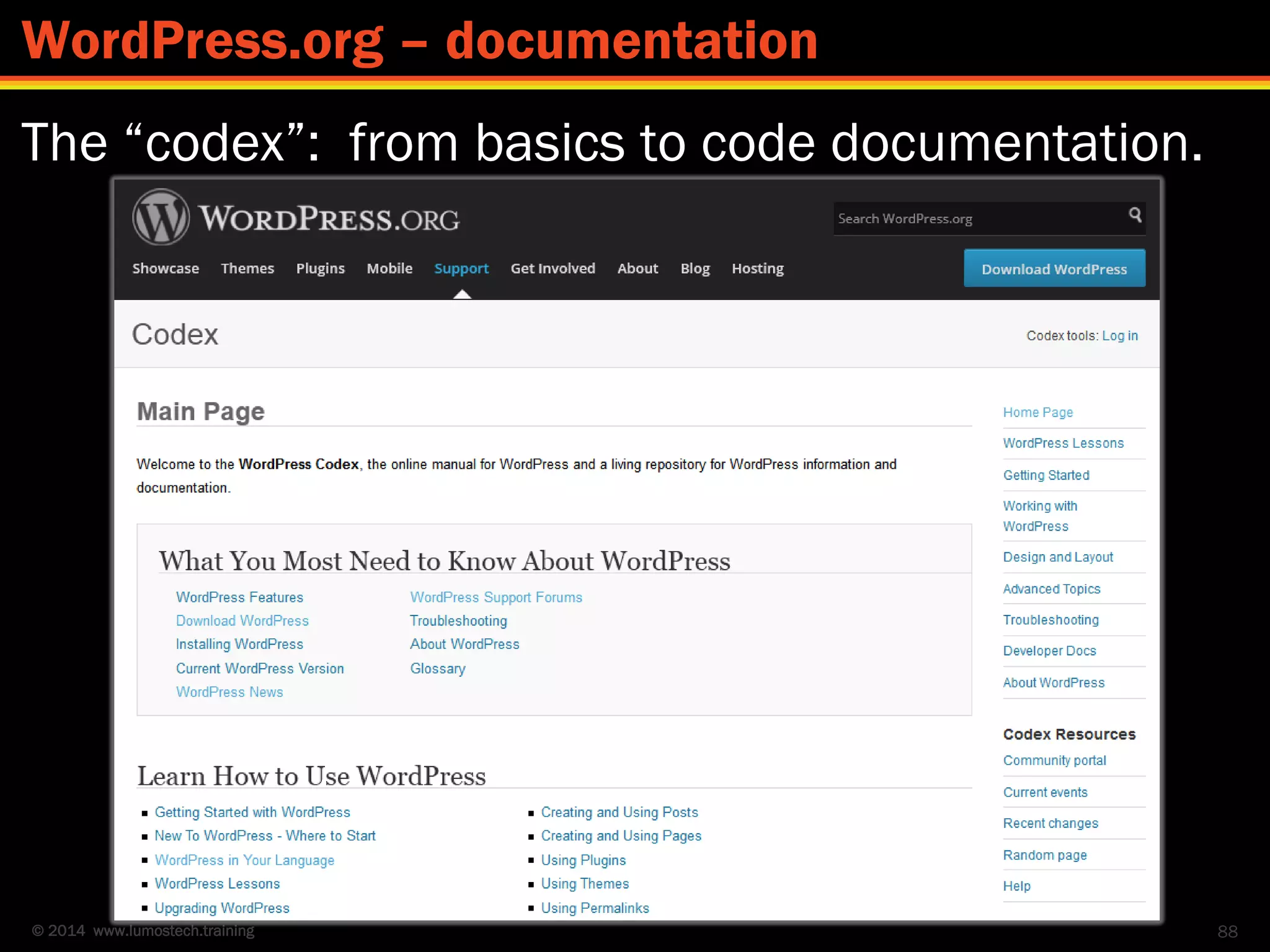1270x952 pixels.
Task: Open About WordPress in the sidebar
Action: pos(1054,682)
